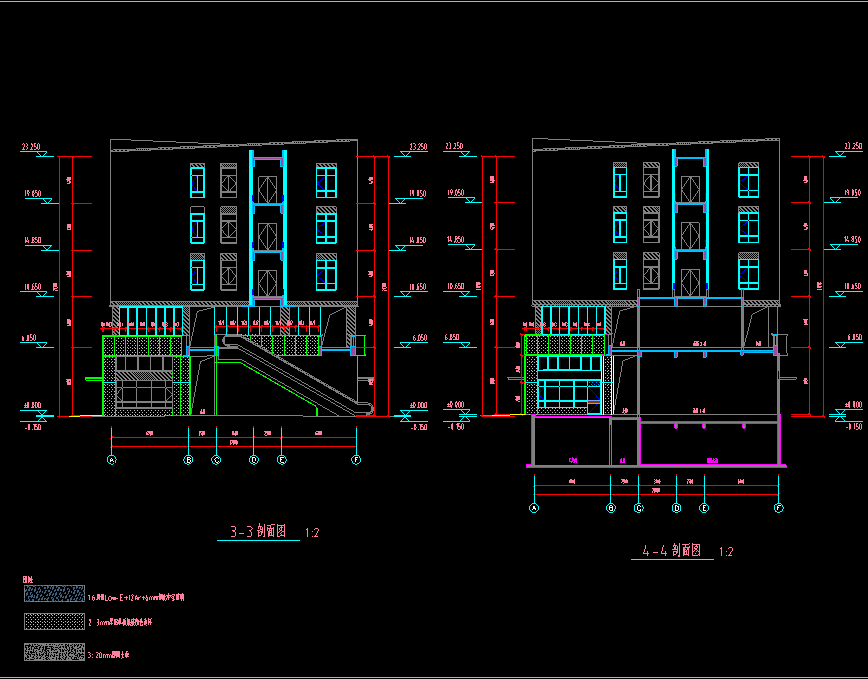The image size is (868, 679).
Task: Select the 6.050 elevation marker at far right
Action: click(853, 339)
